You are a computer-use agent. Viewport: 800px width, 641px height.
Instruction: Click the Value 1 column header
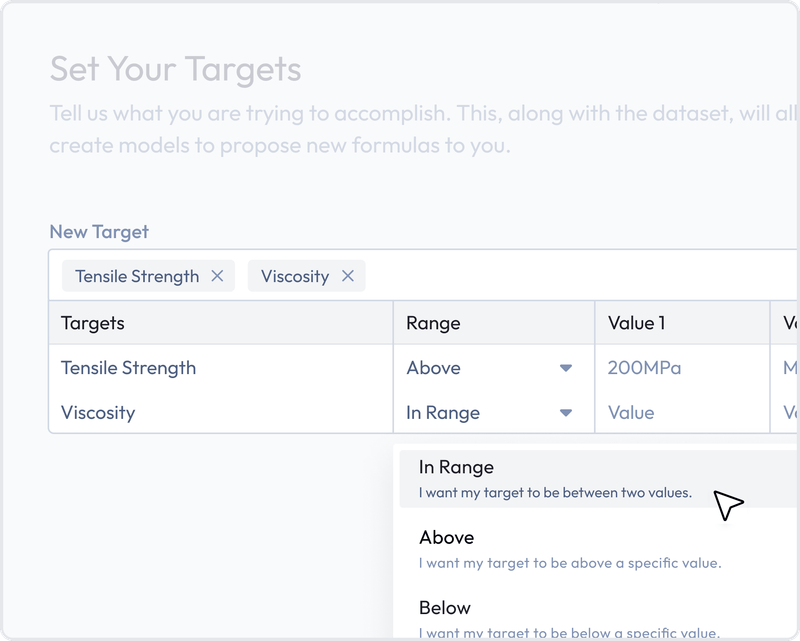(x=636, y=323)
